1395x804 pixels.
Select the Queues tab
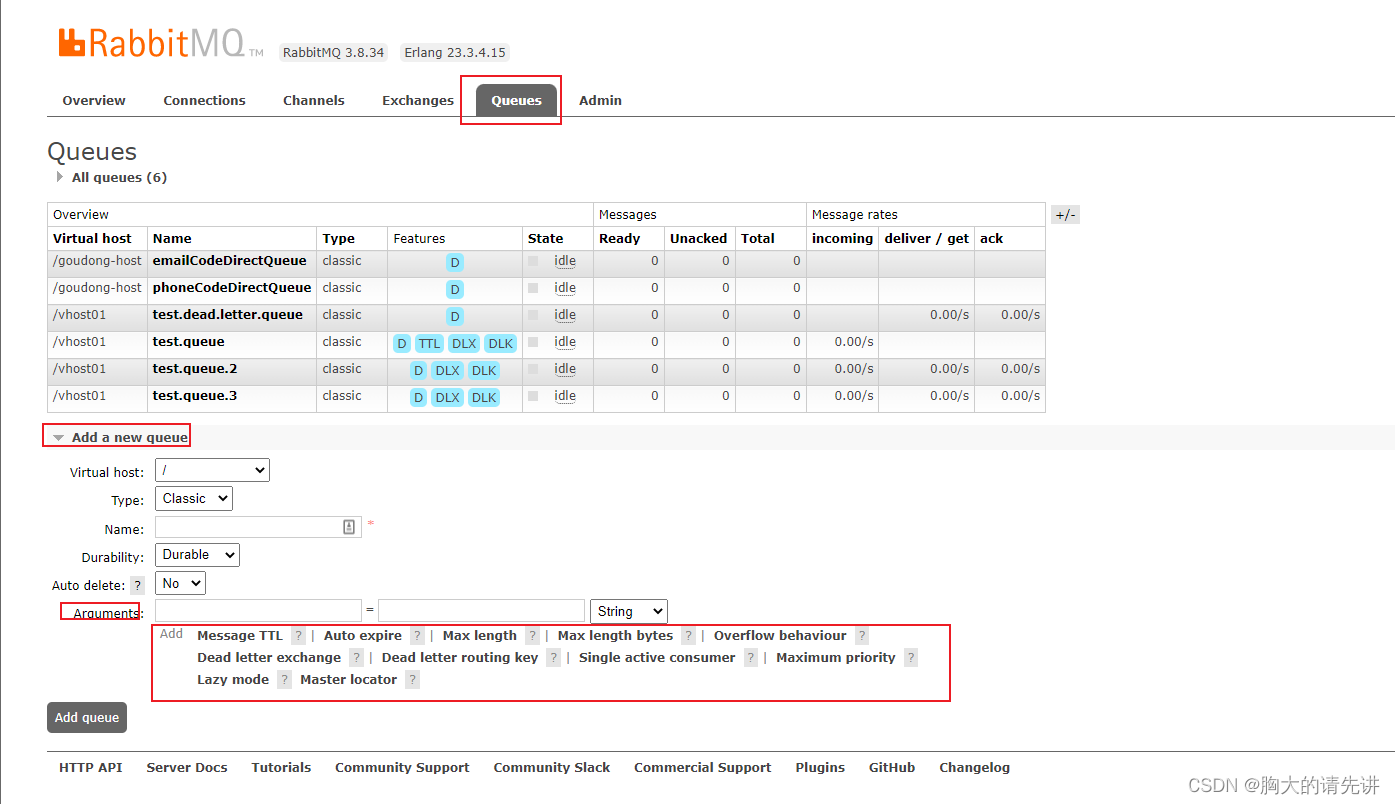pyautogui.click(x=516, y=101)
